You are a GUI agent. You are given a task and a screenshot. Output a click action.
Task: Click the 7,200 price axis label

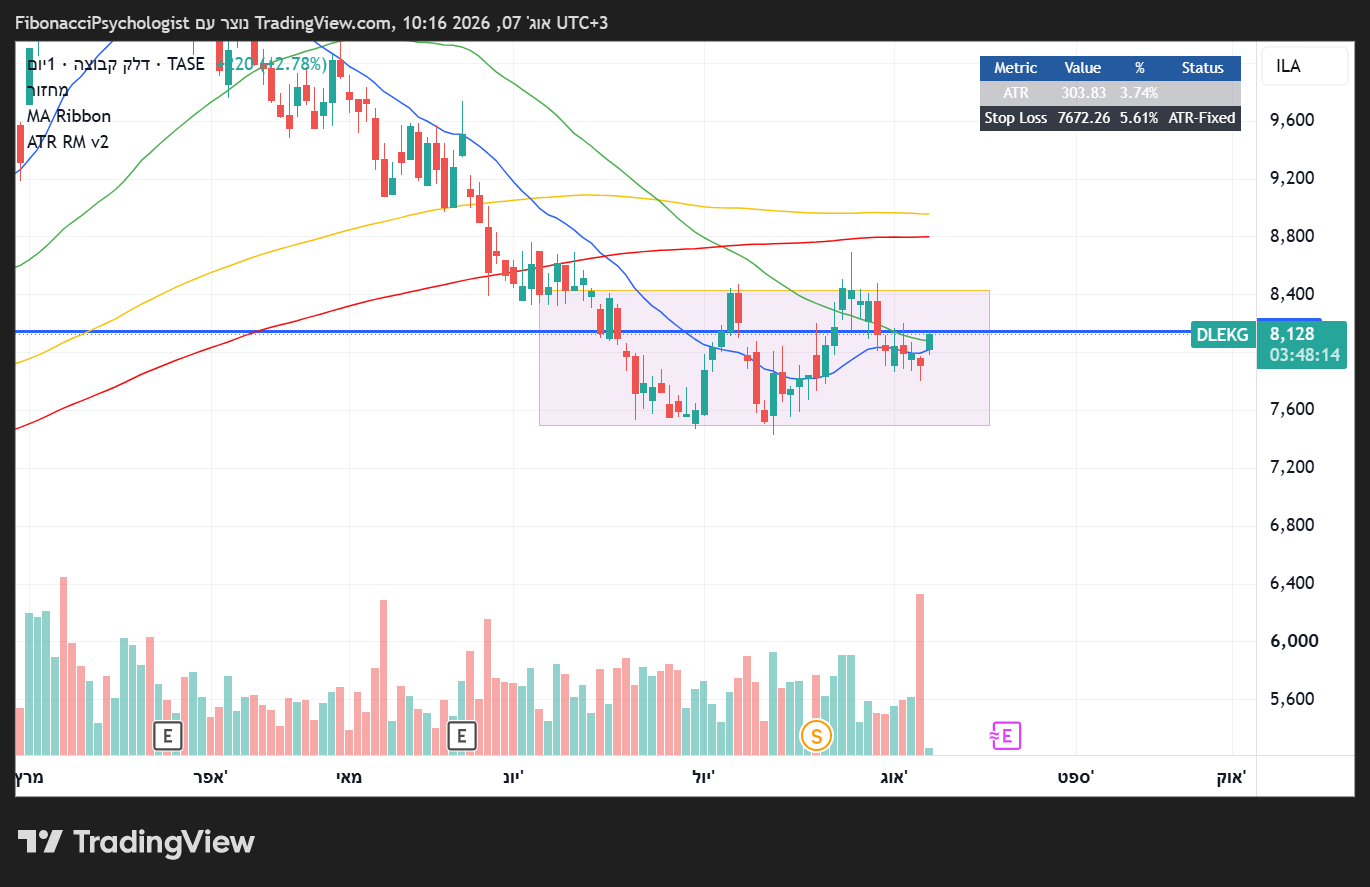click(x=1290, y=467)
